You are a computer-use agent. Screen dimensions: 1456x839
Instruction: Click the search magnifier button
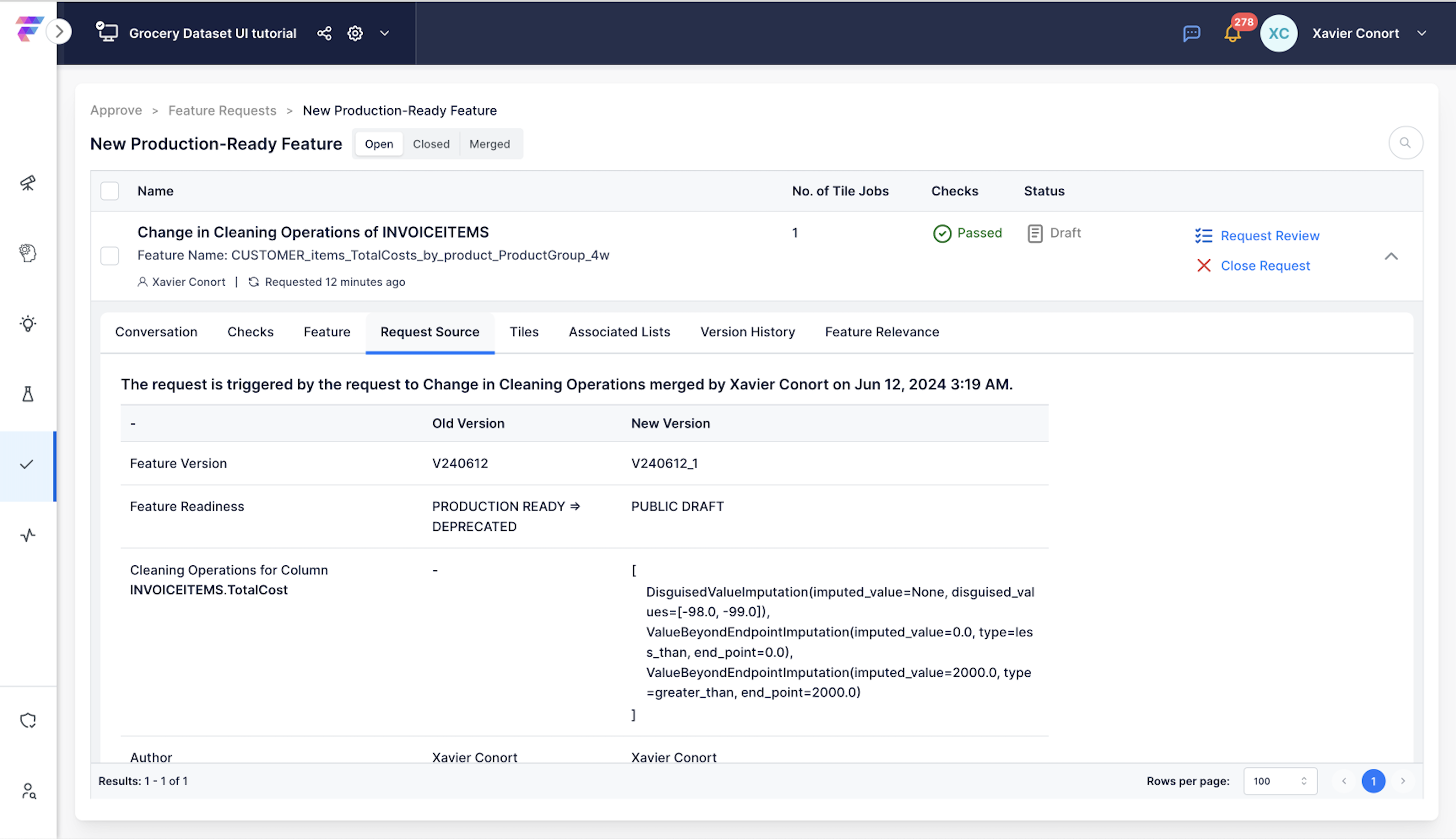coord(1405,143)
